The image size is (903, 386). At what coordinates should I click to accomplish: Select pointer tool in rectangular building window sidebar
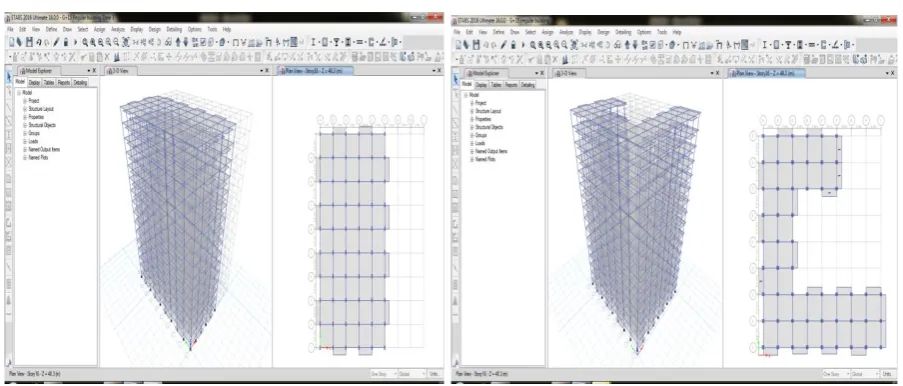click(x=9, y=77)
